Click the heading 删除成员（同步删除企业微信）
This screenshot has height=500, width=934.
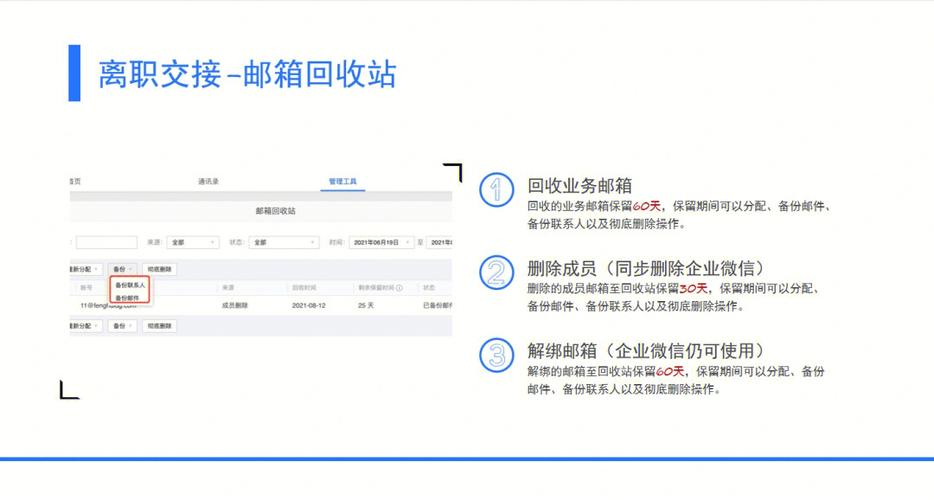click(646, 268)
